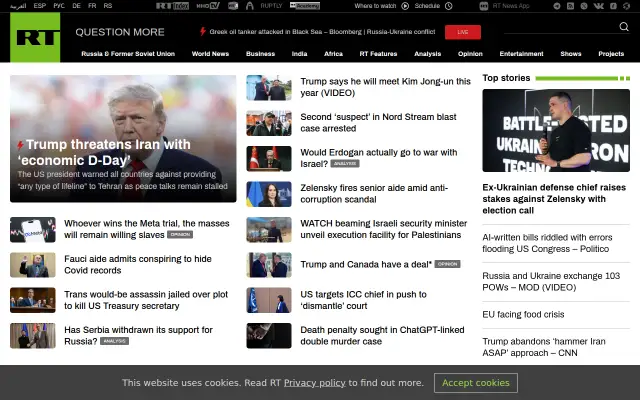640x400 pixels.
Task: Click the RT News App icon
Action: tap(484, 6)
